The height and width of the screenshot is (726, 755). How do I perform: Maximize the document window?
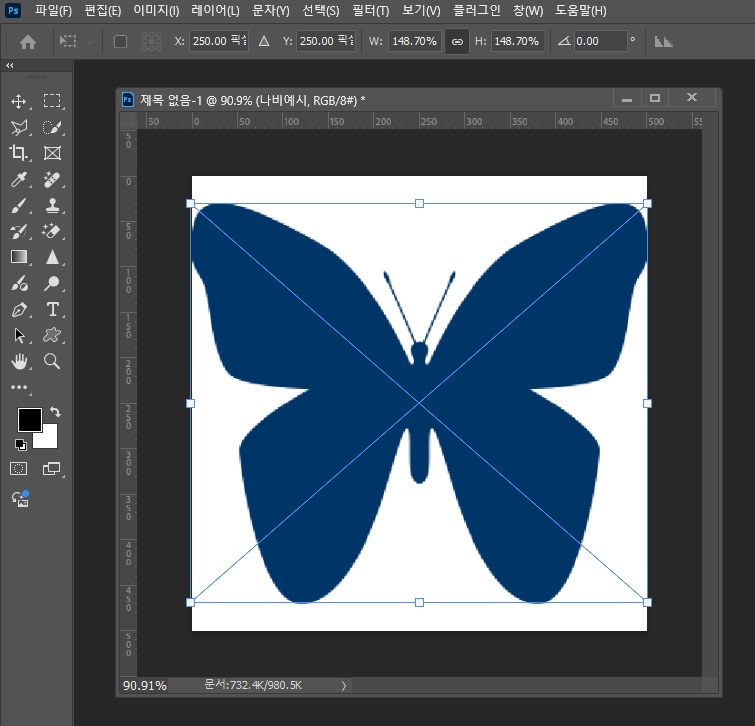(655, 98)
